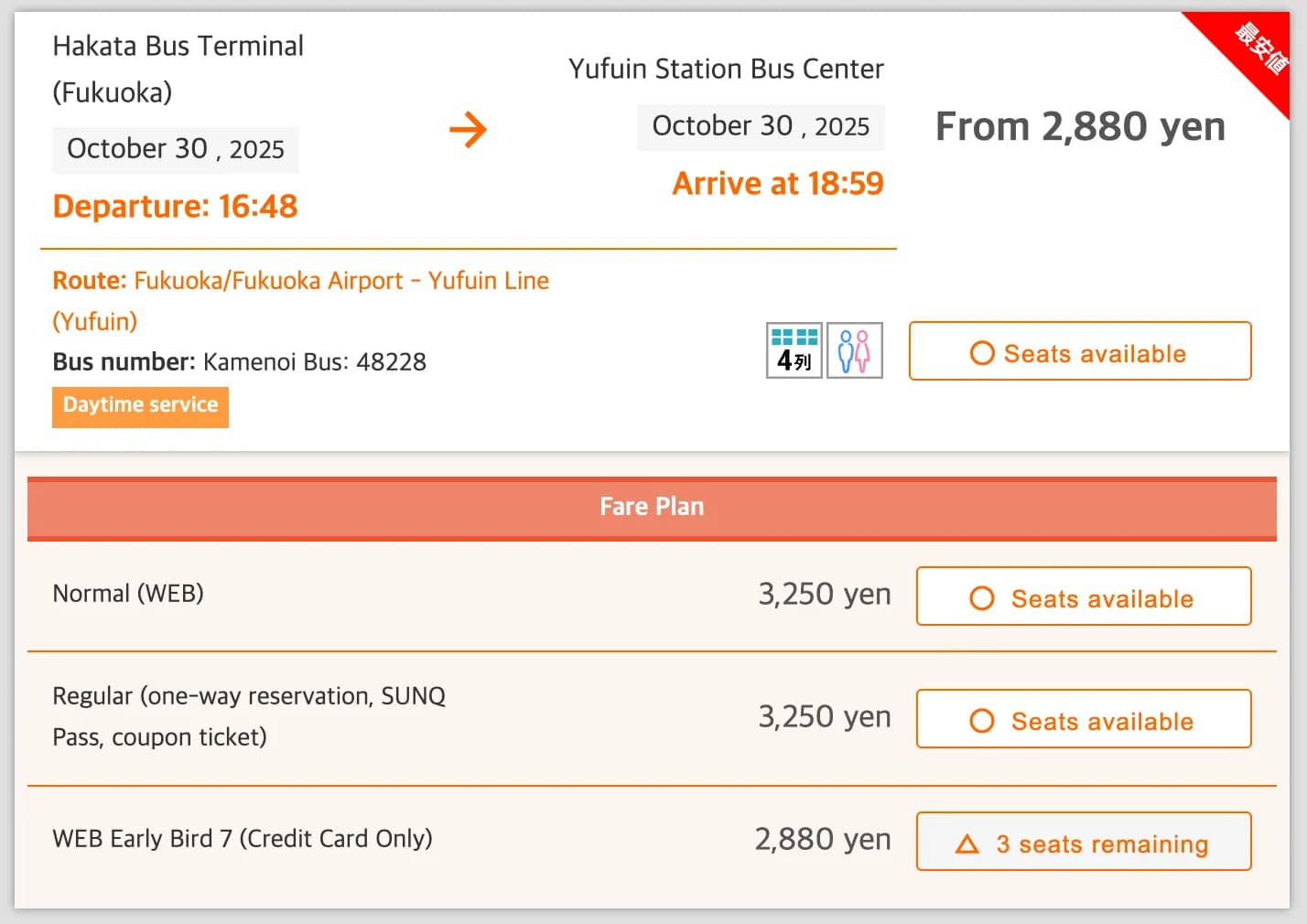The height and width of the screenshot is (924, 1307).
Task: Click the triangle warning icon for 3 seats remaining
Action: (x=970, y=843)
